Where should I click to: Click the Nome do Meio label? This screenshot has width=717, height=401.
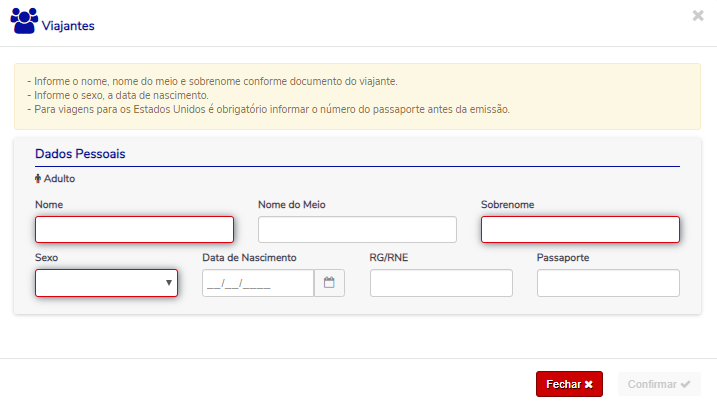tap(292, 205)
